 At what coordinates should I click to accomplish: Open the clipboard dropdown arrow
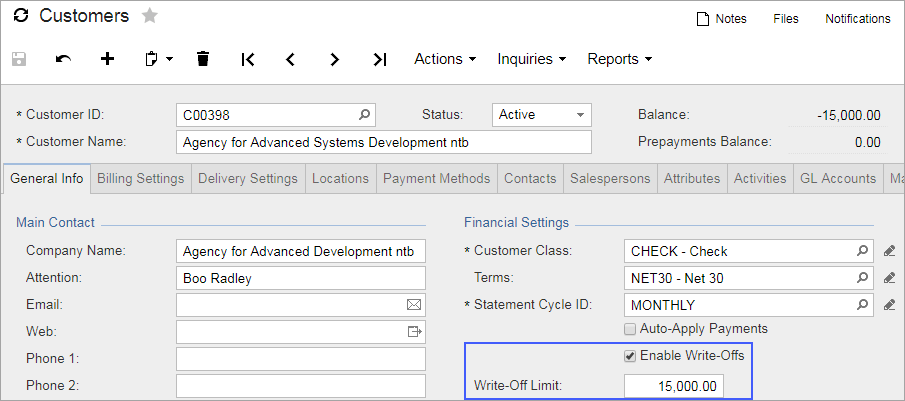(x=170, y=59)
